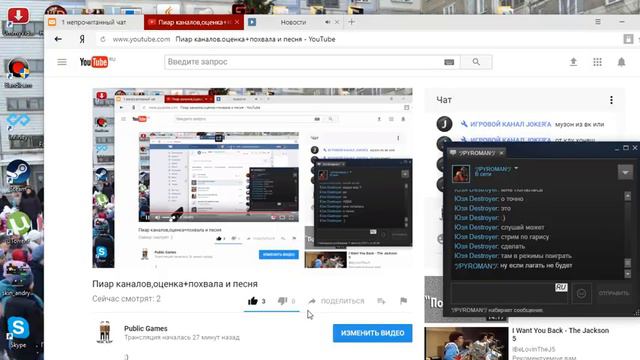
Task: Report the video with flag icon
Action: tap(403, 301)
